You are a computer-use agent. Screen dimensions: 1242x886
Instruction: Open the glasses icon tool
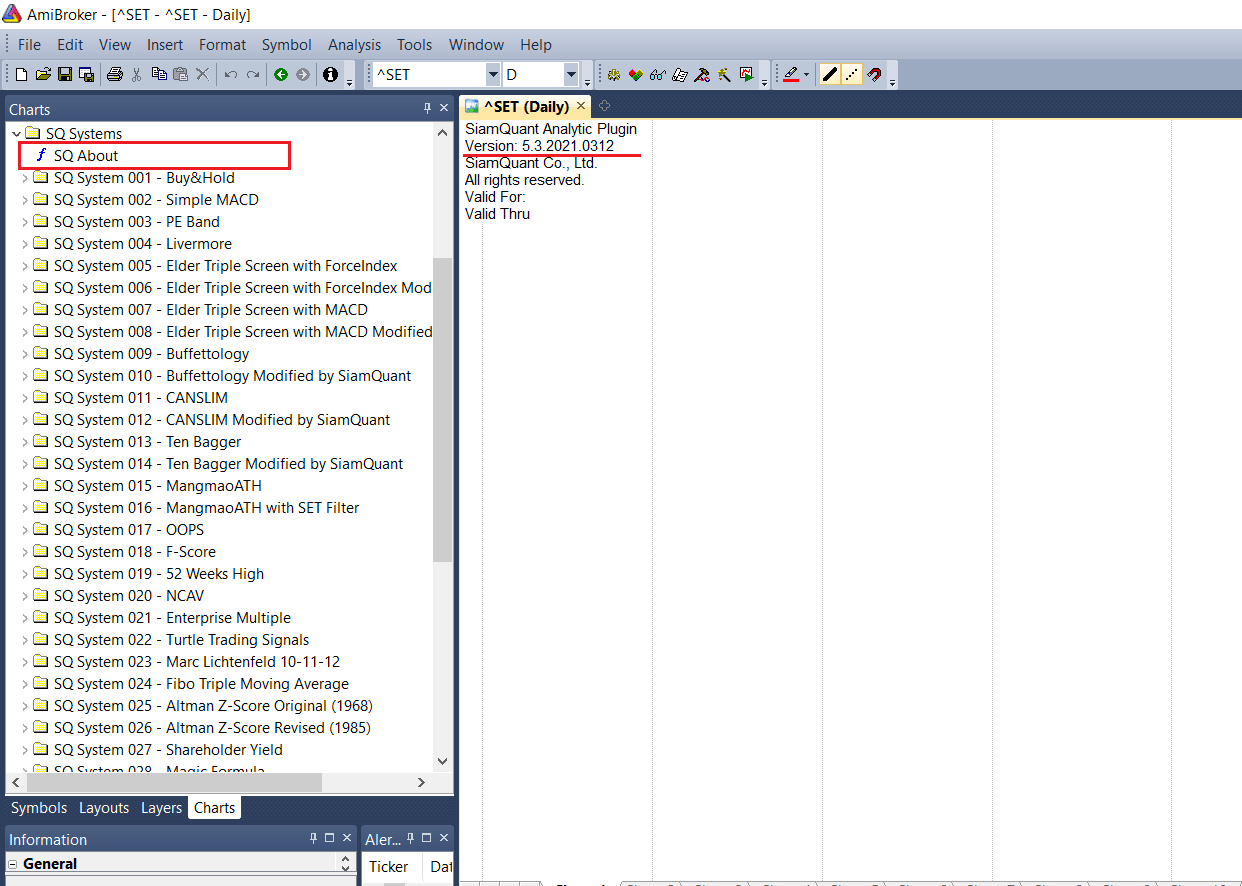[x=657, y=75]
